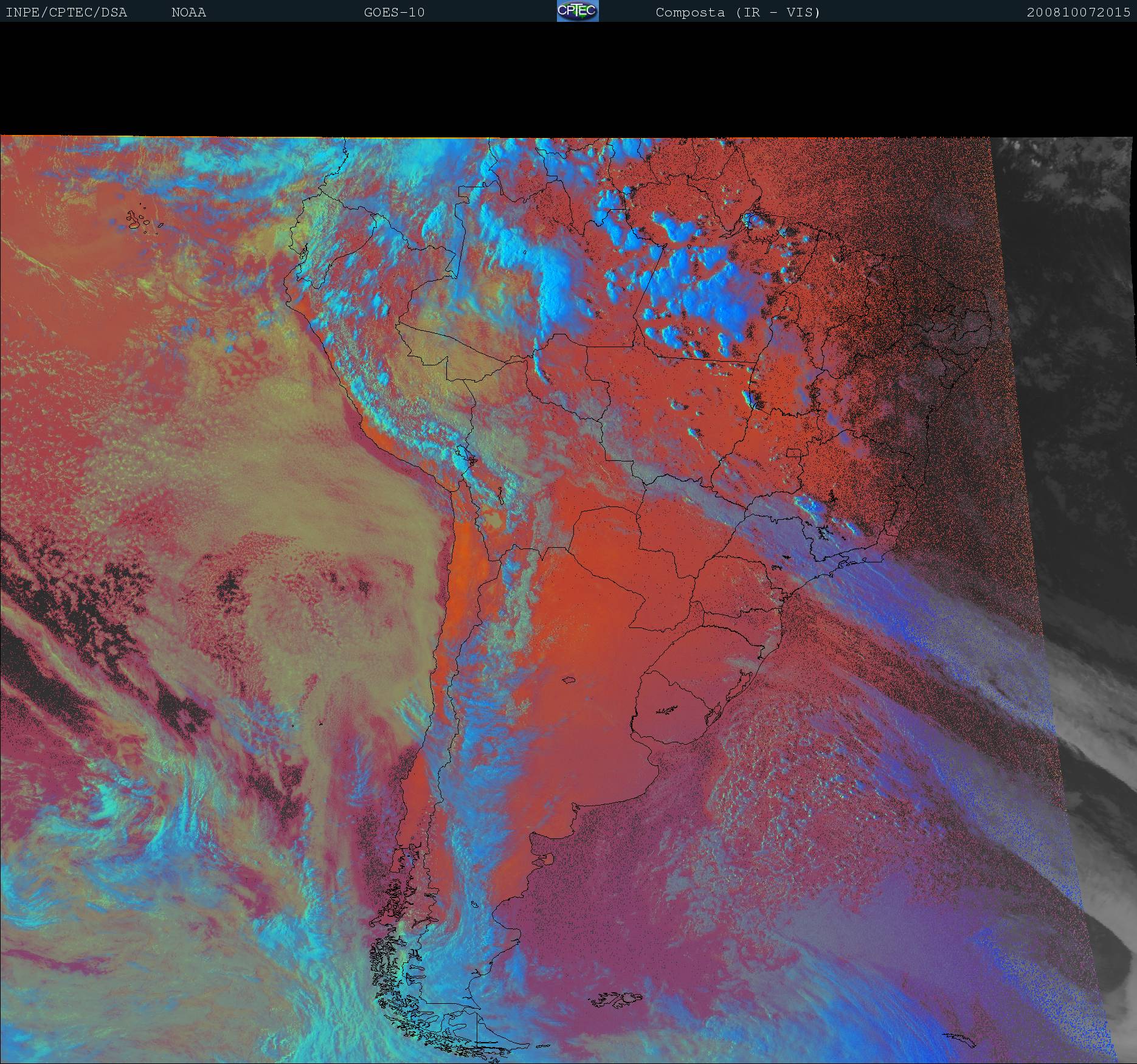Click the bright blue cloud cluster over northern Brazil

699,286
